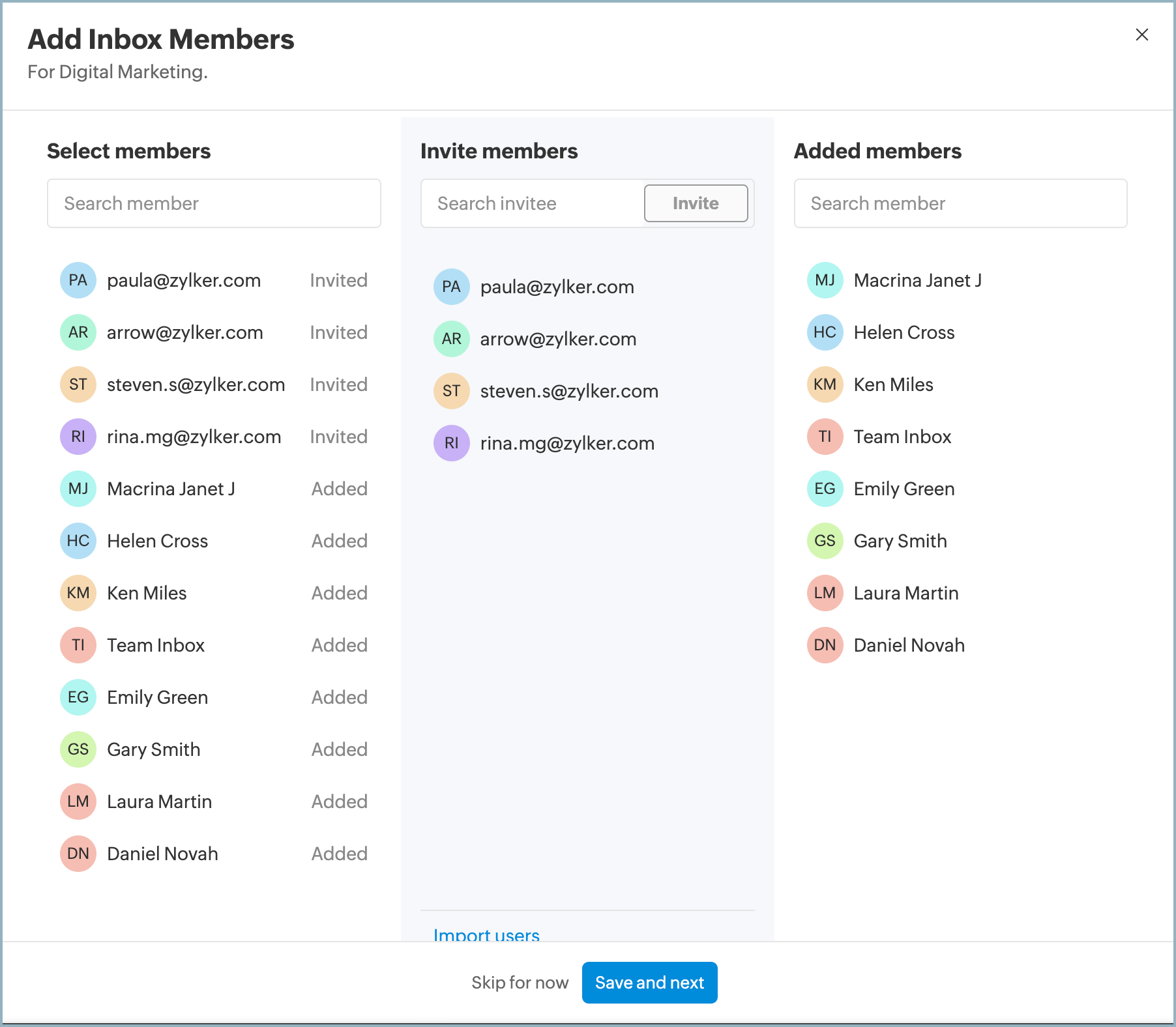Select steven.s@zylker.com in Invite members list
Screen dimensions: 1176x1027
[568, 391]
